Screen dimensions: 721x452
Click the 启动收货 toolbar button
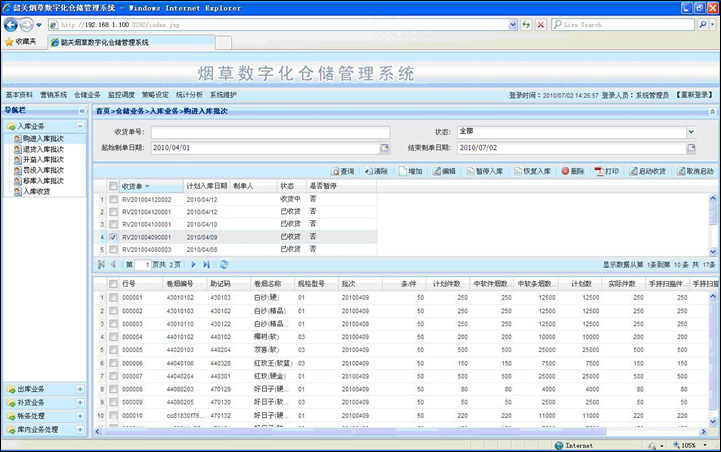coord(648,172)
